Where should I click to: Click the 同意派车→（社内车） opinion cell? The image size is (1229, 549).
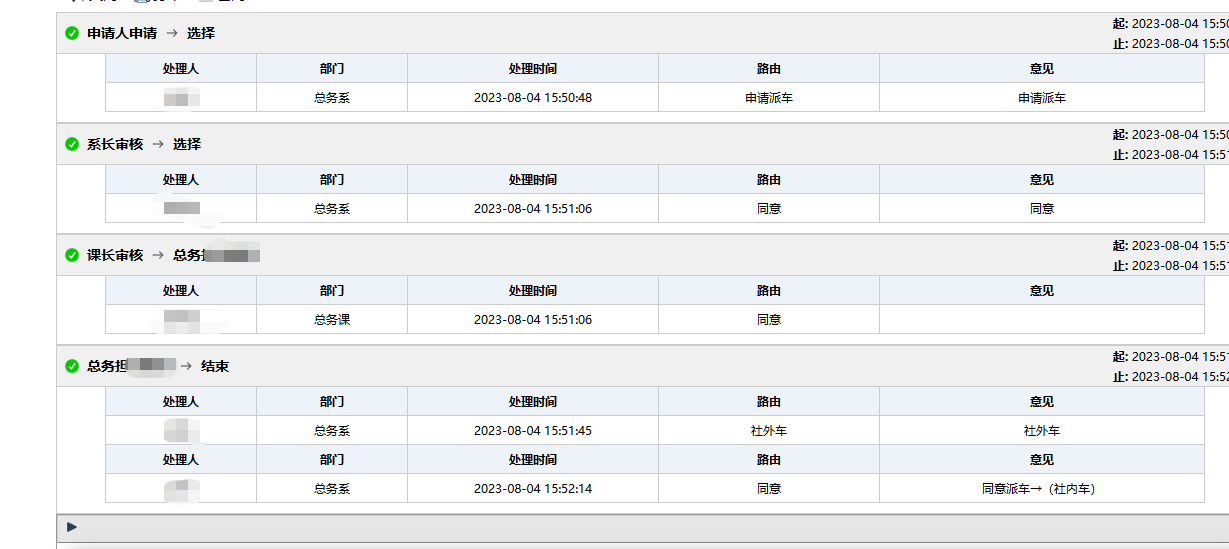click(1041, 489)
